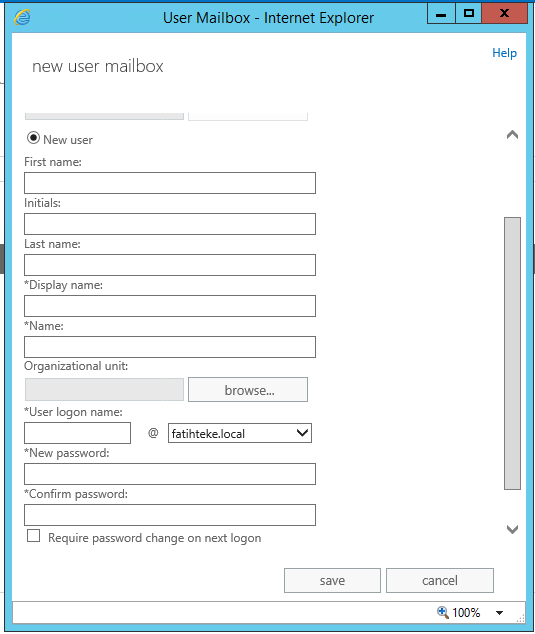Maximize the User Mailbox window

tap(469, 14)
